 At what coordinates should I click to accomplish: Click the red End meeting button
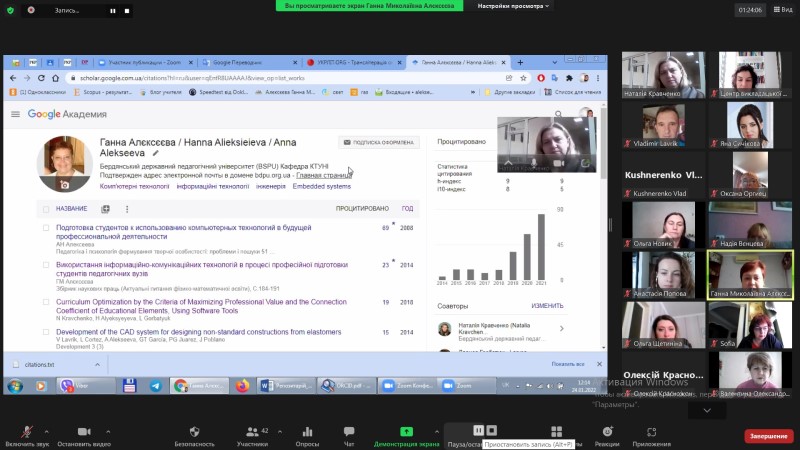(x=768, y=436)
